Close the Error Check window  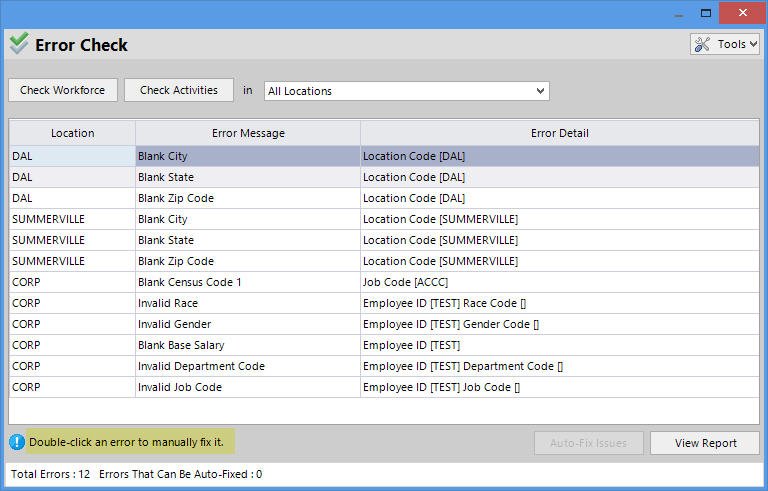coord(743,13)
